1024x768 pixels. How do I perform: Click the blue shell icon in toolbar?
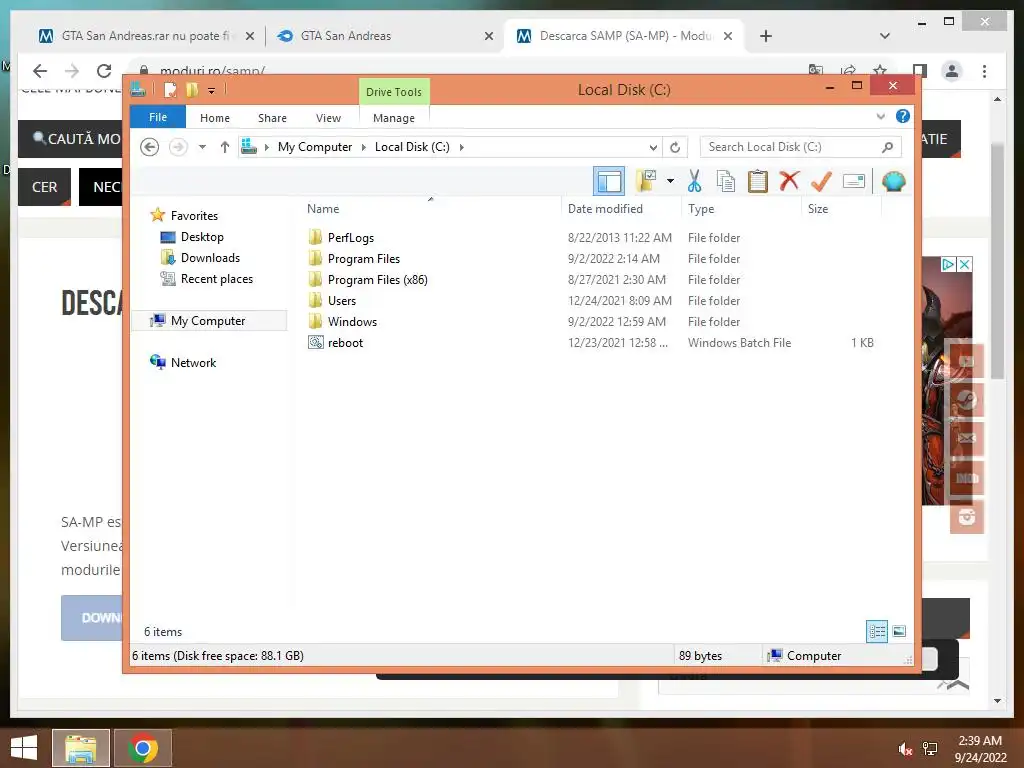coord(893,181)
